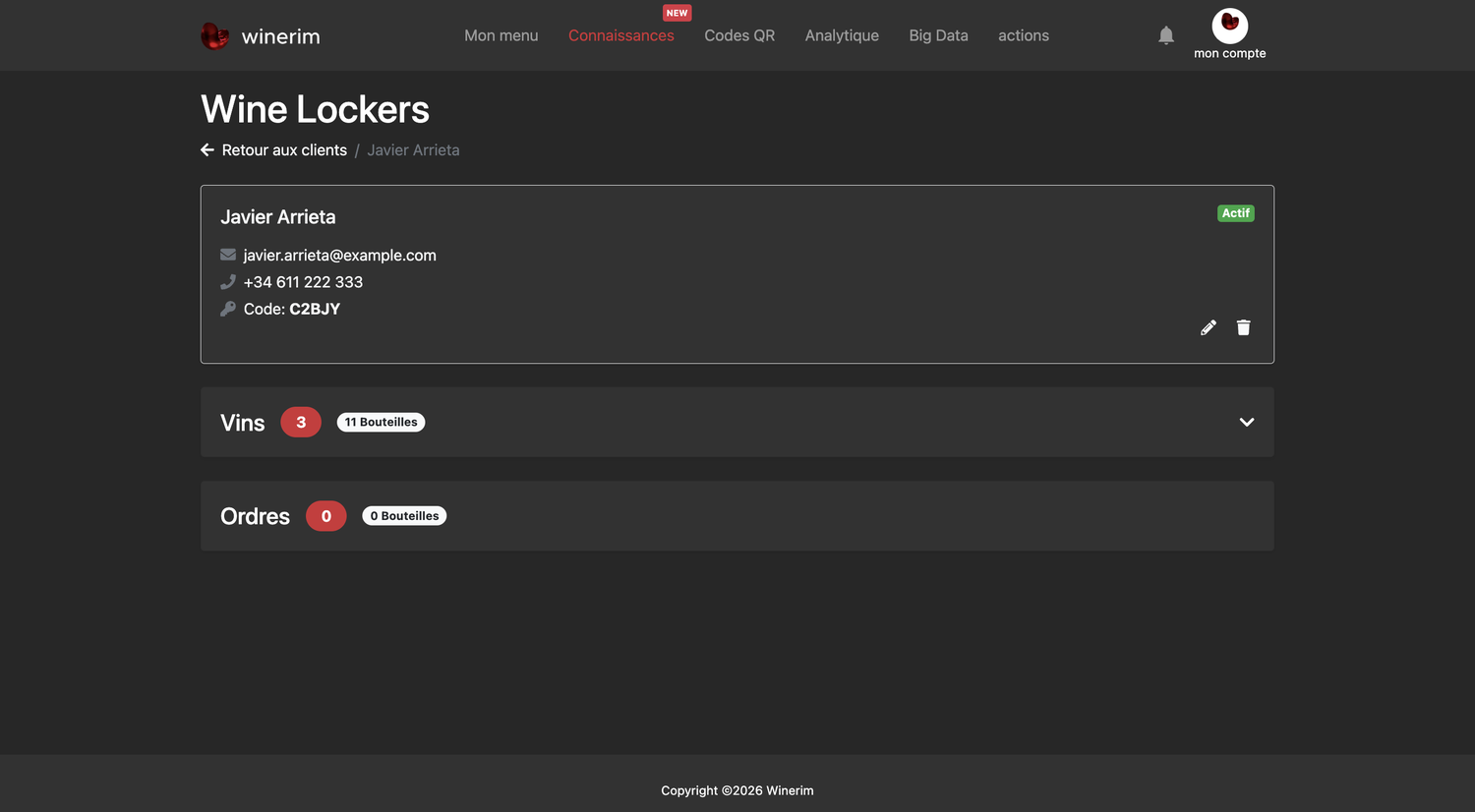Click the back arrow icon
This screenshot has width=1475, height=812.
pyautogui.click(x=207, y=150)
